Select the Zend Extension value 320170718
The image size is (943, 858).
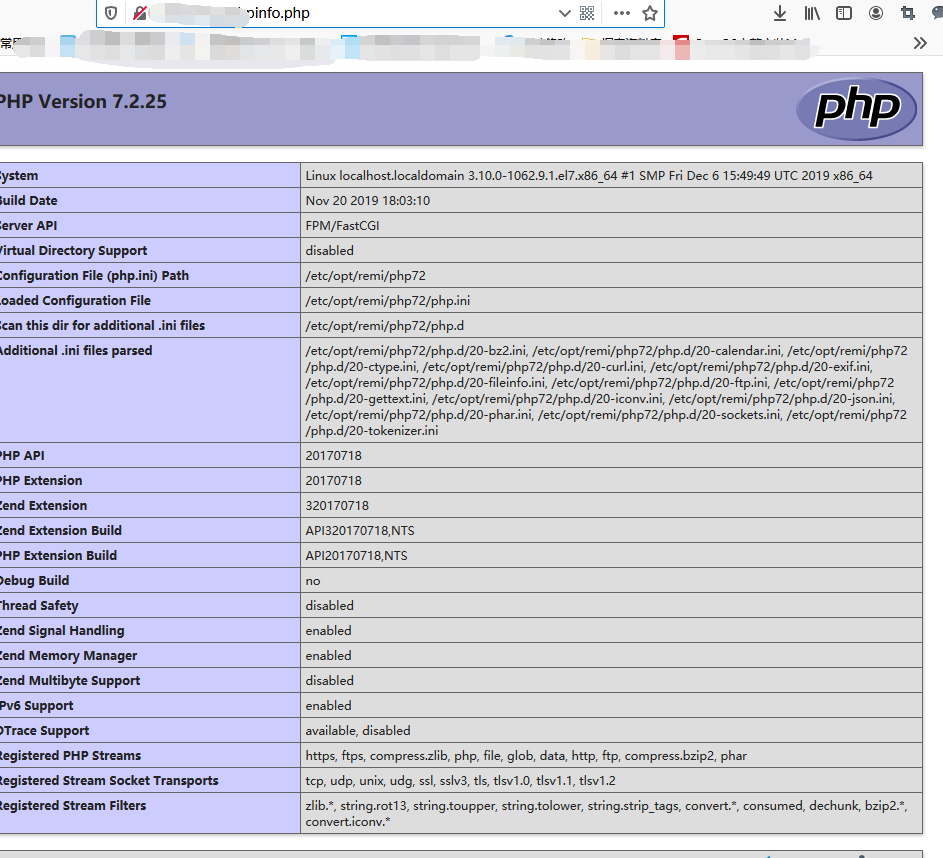337,506
